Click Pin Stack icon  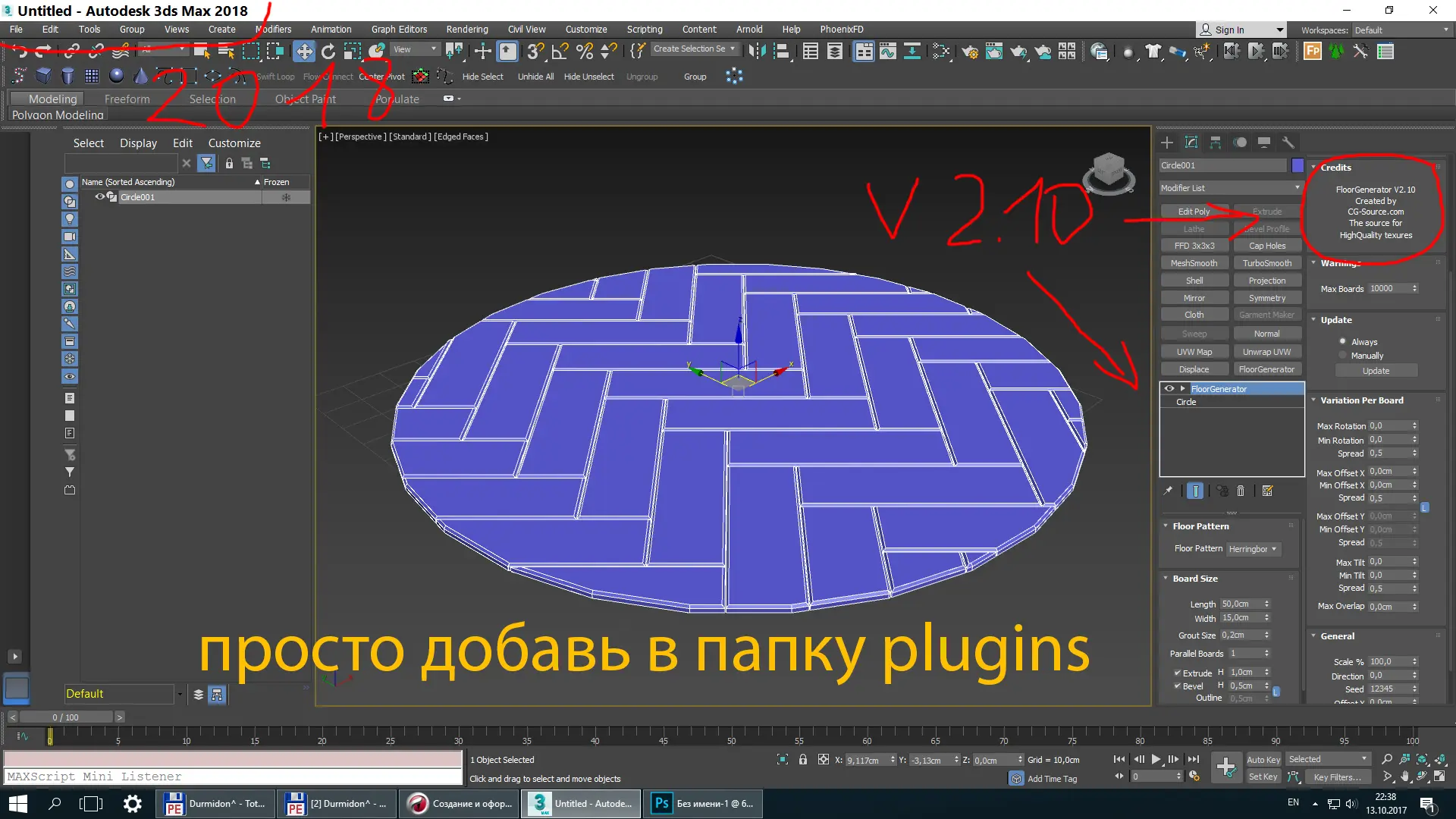tap(1168, 491)
